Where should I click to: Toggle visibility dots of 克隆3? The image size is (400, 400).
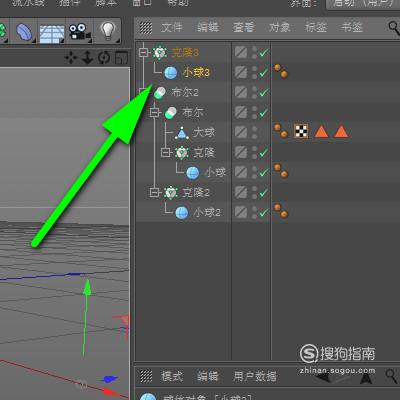point(254,53)
